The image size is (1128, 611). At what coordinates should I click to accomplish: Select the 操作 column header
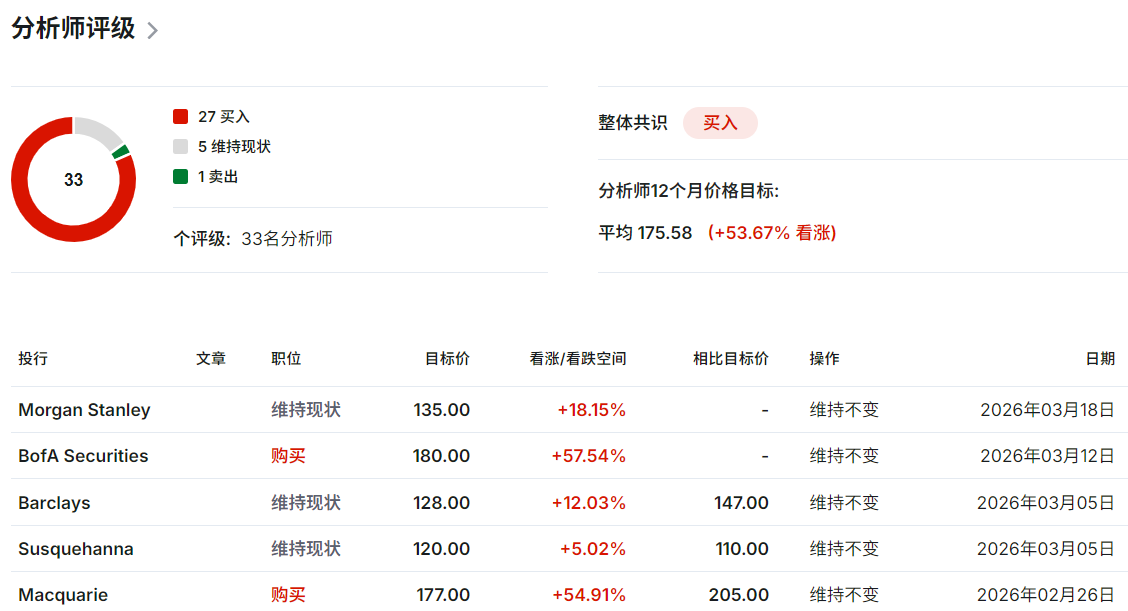[823, 358]
